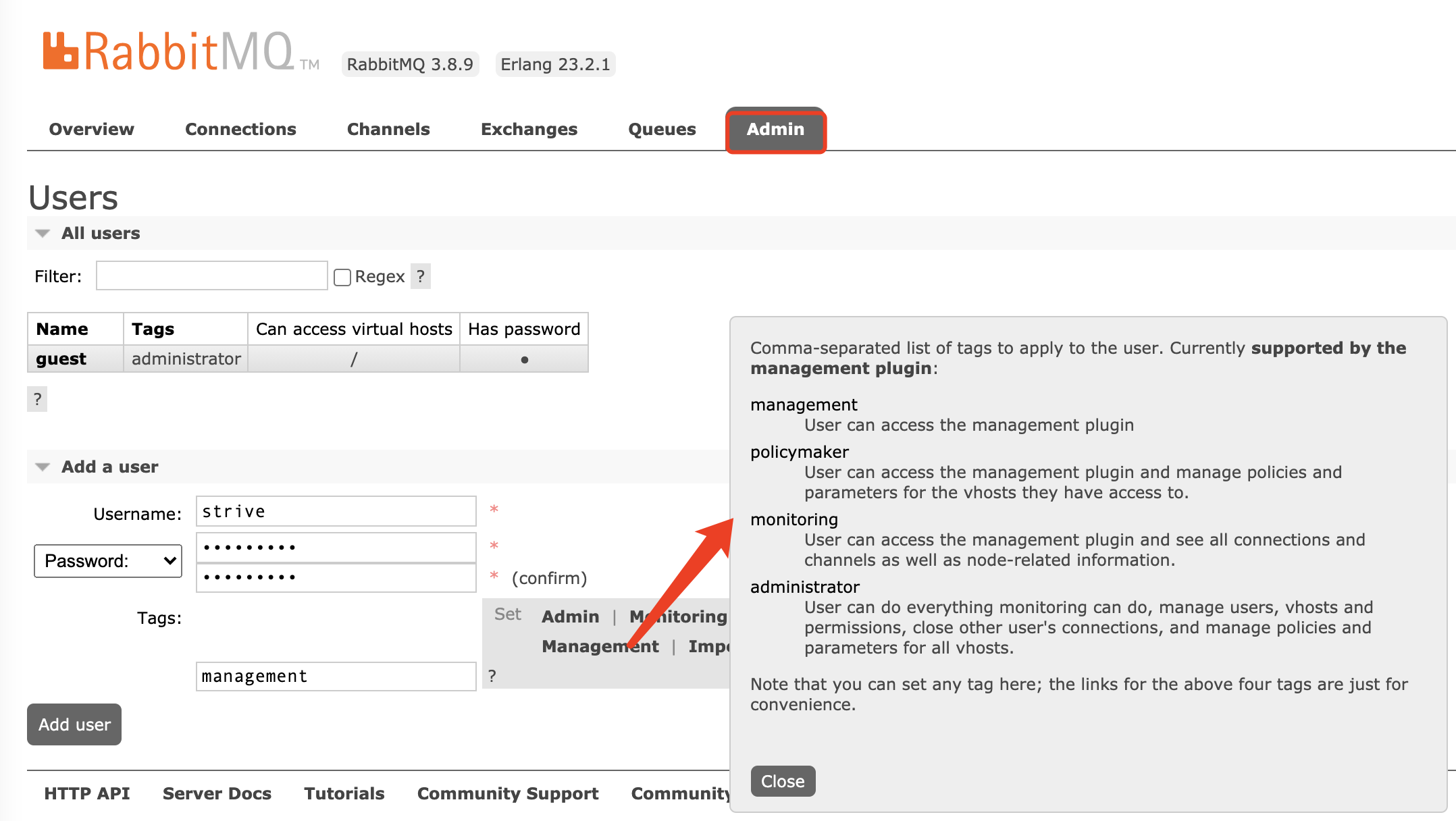This screenshot has height=821, width=1456.
Task: Click the policymaker term in help popup
Action: 800,452
